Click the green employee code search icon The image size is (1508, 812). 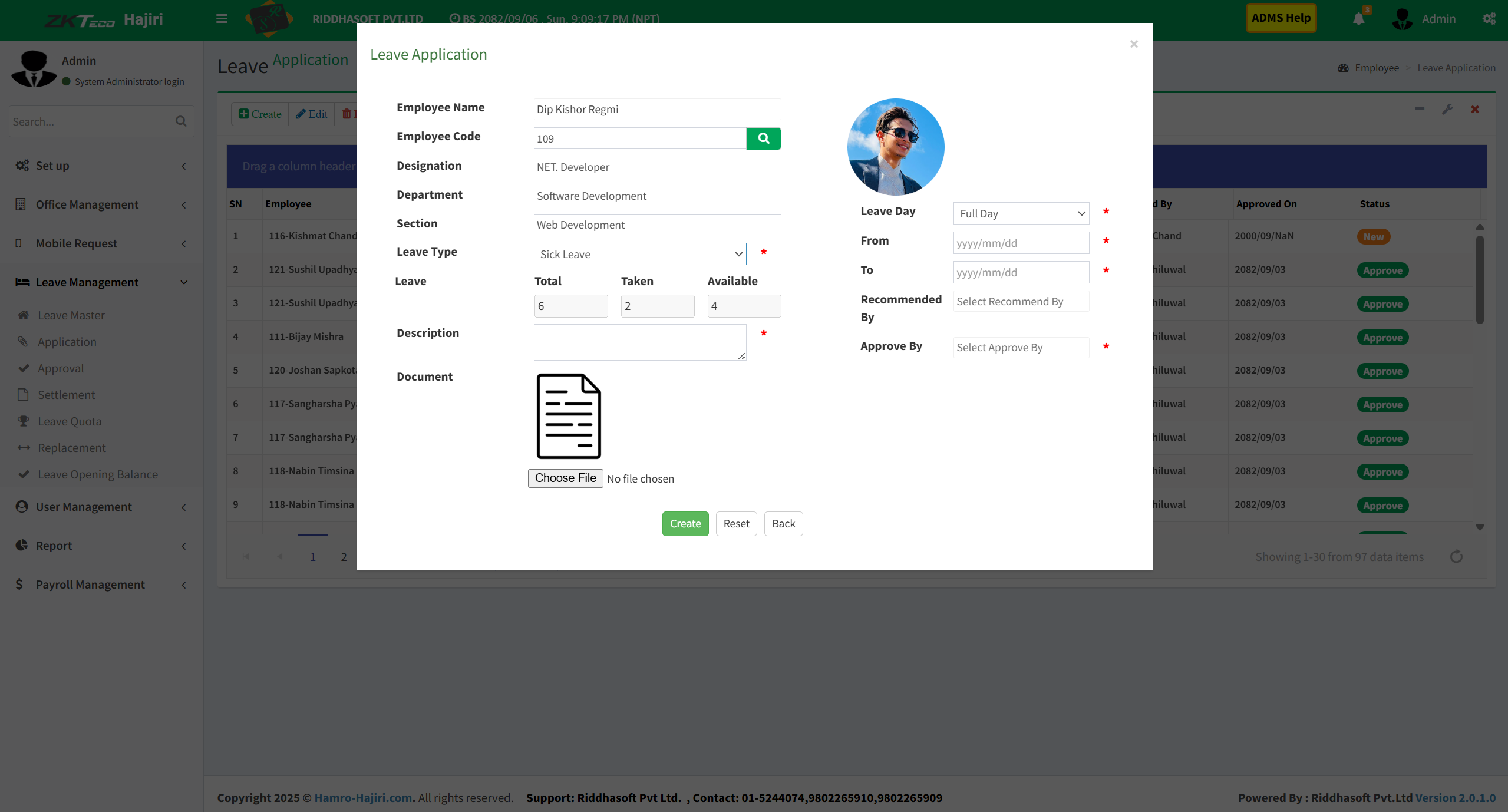[763, 138]
